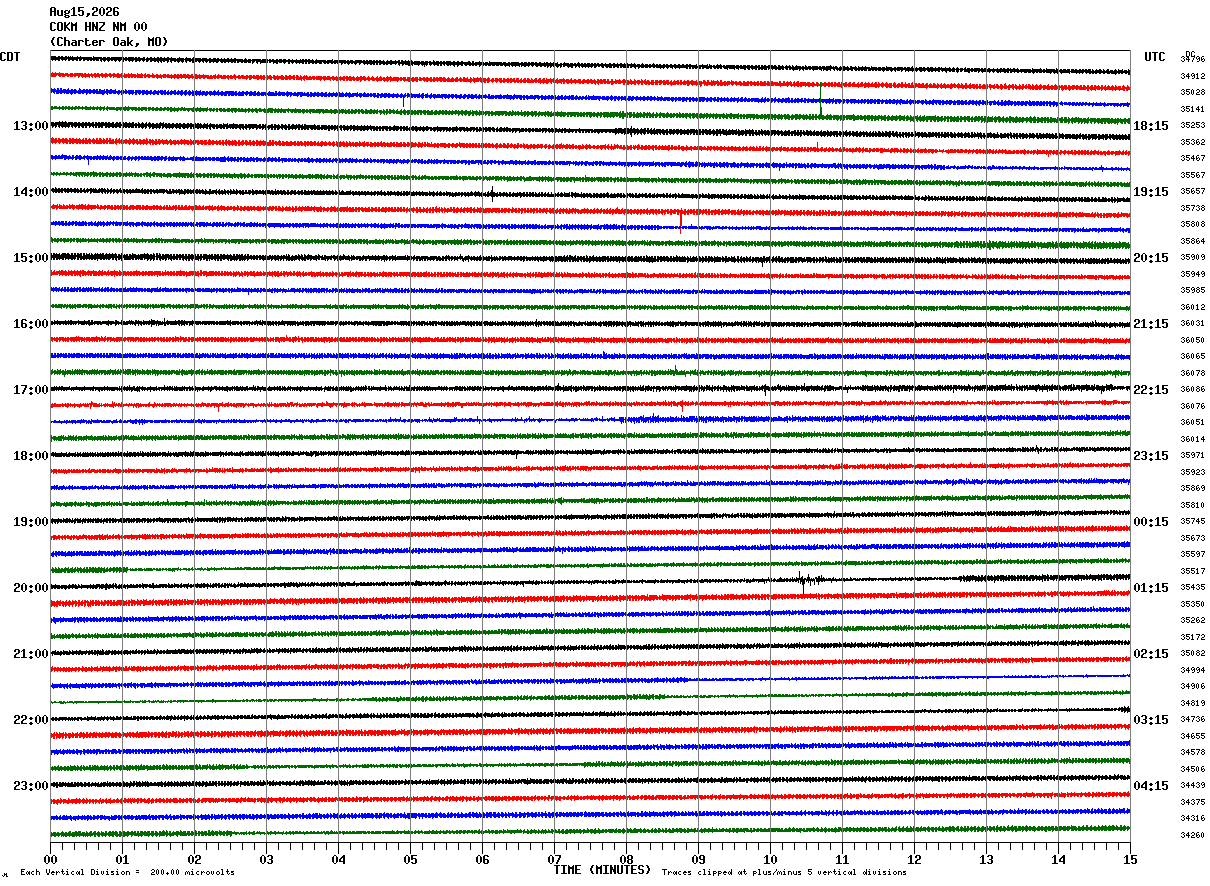Click the 19:00 CDT time label
The height and width of the screenshot is (886, 1210).
(30, 522)
